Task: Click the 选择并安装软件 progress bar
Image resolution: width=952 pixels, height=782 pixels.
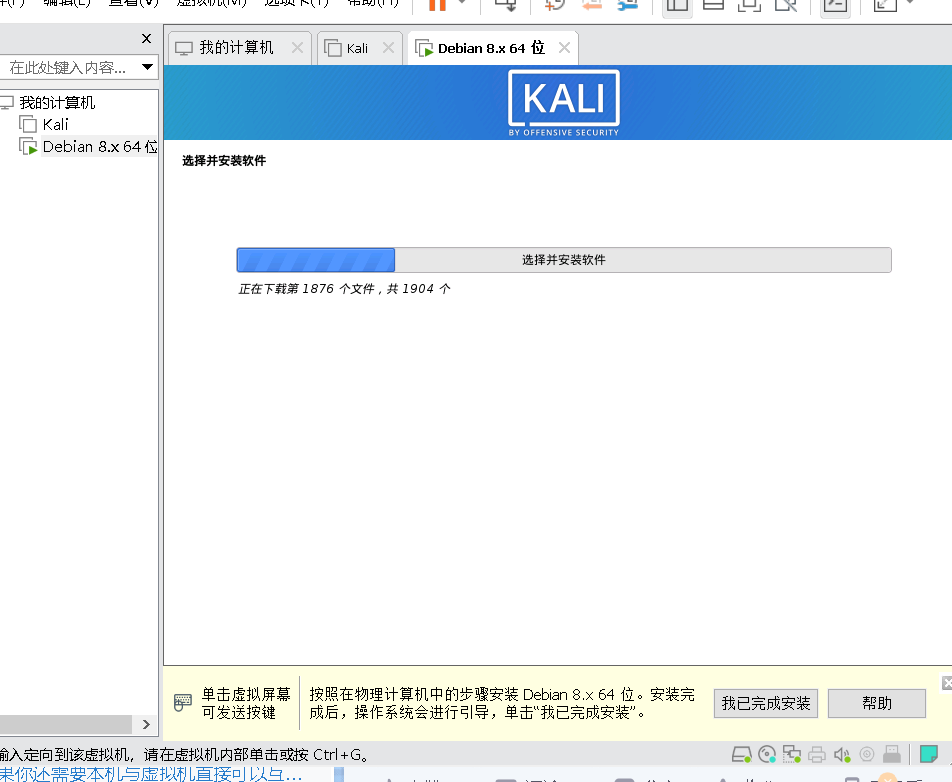Action: [563, 260]
